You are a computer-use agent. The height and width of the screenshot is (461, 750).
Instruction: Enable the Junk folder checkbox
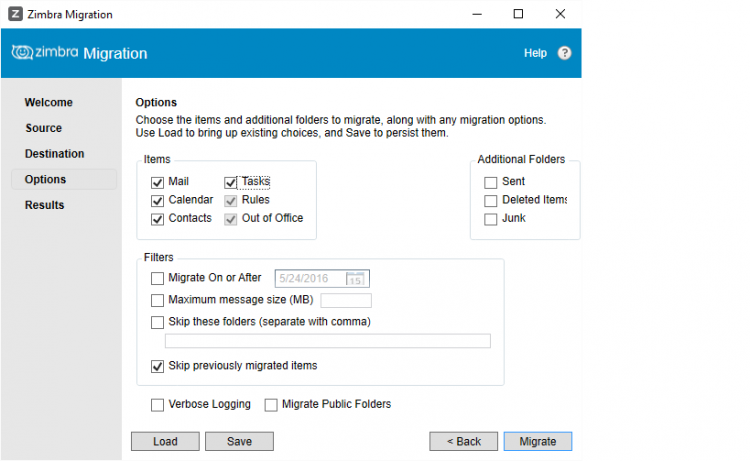click(x=490, y=219)
